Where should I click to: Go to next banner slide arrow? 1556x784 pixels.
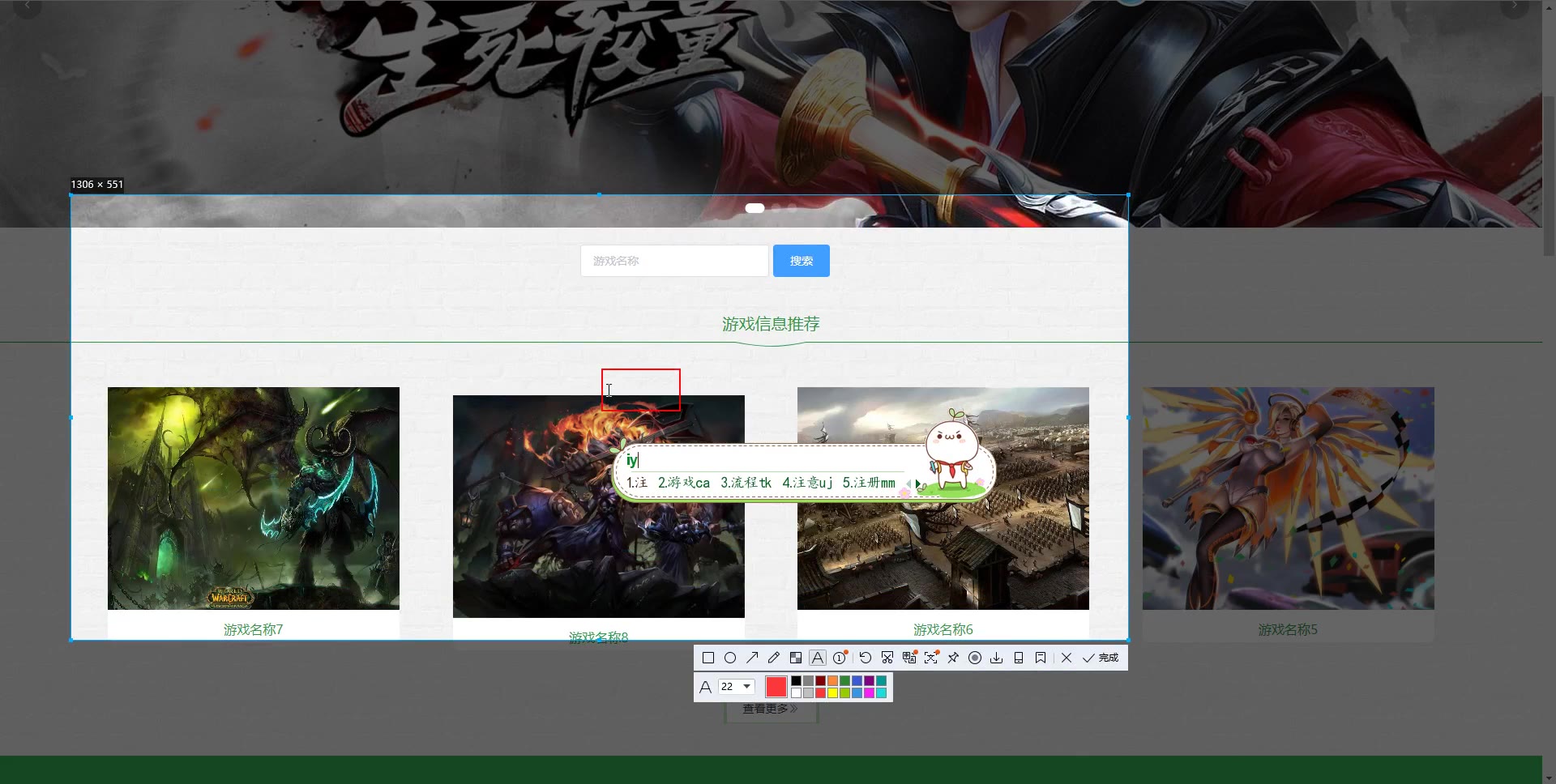point(1514,6)
